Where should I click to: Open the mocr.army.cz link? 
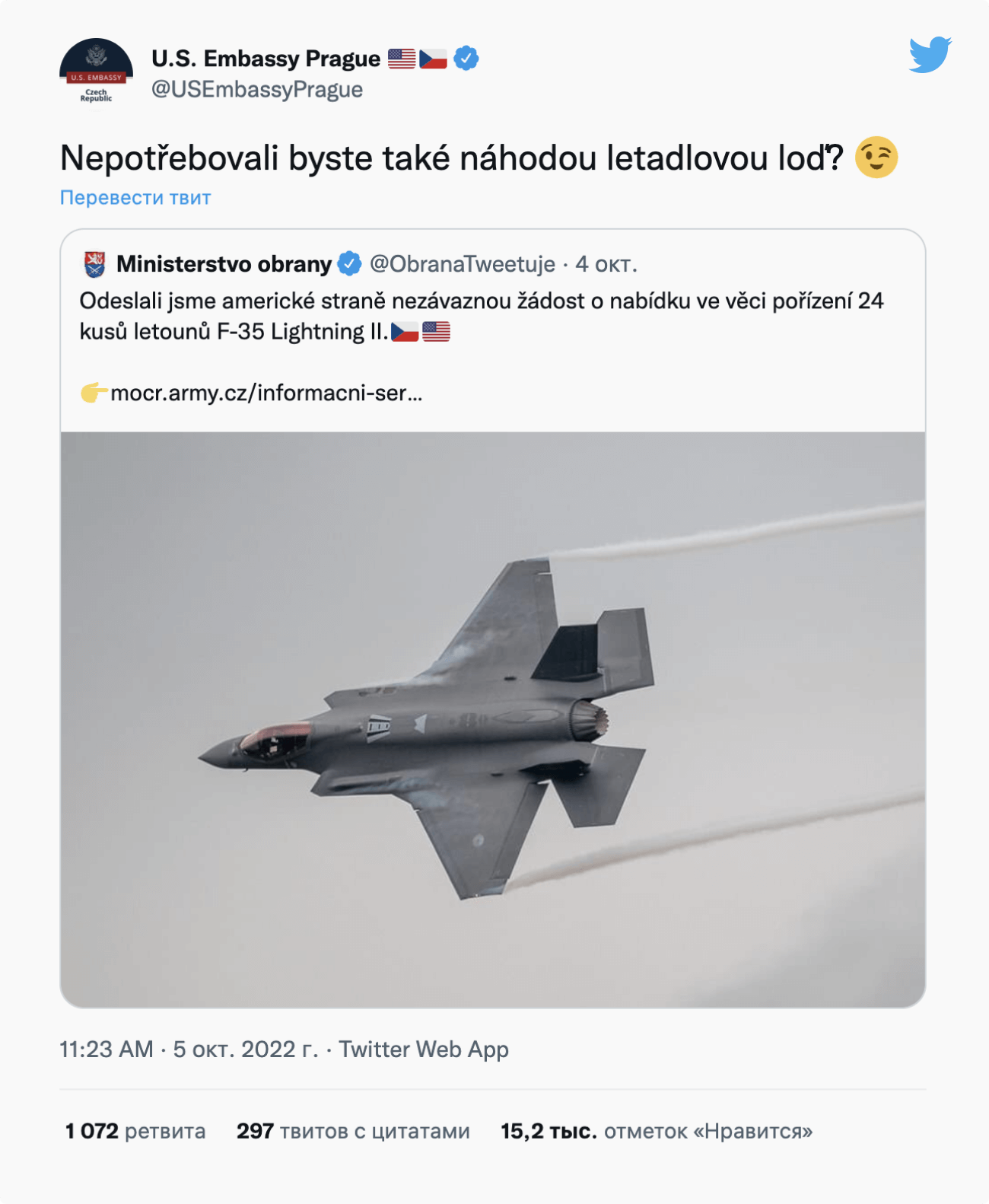click(x=266, y=393)
